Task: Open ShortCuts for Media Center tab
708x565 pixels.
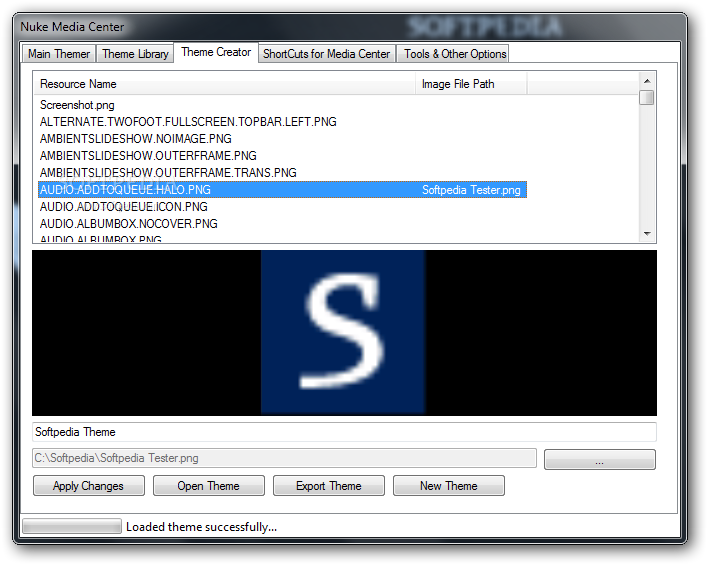Action: pos(326,54)
